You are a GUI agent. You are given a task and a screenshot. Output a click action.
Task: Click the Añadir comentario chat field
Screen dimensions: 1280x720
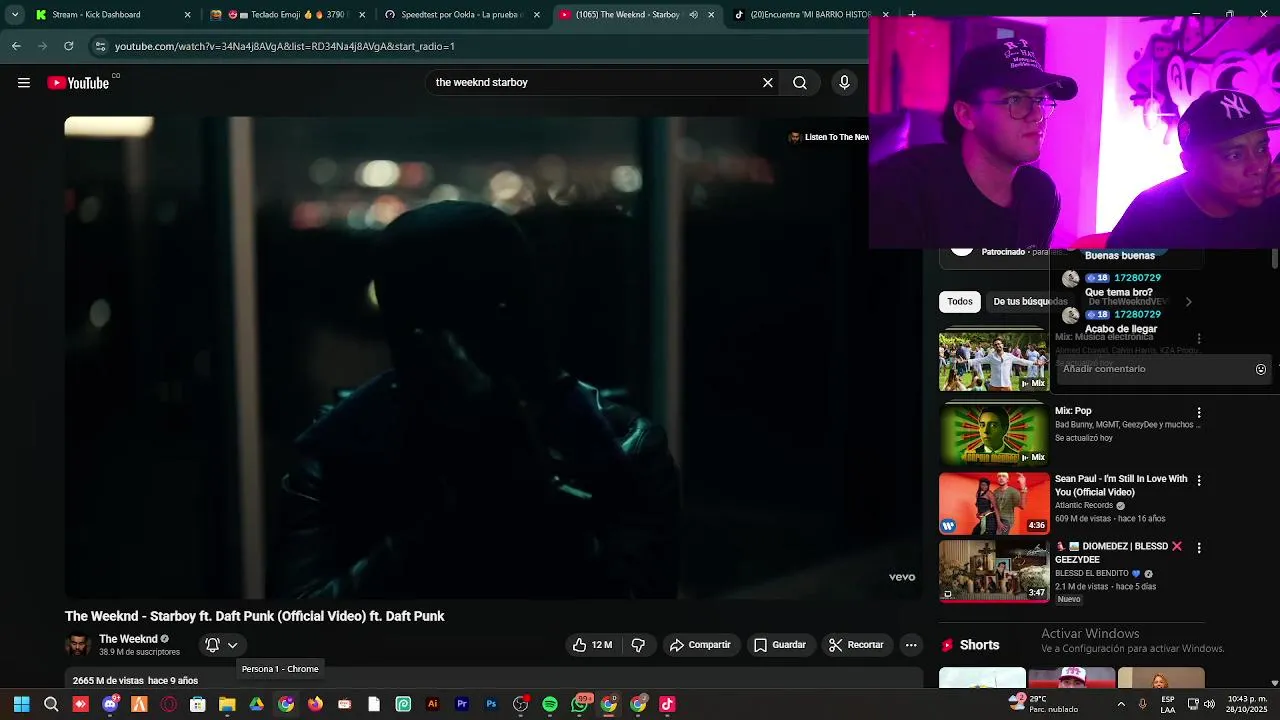[1153, 369]
